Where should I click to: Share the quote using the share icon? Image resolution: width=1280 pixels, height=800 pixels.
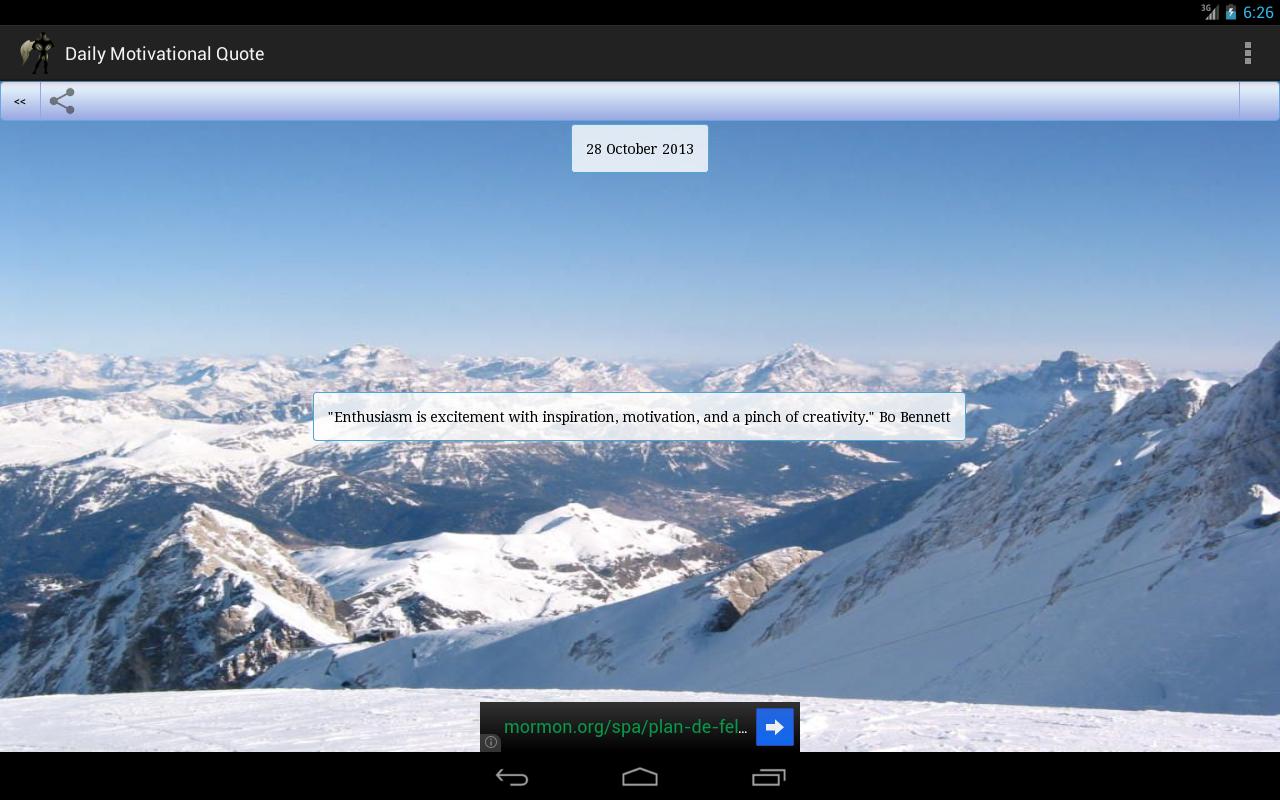(62, 101)
